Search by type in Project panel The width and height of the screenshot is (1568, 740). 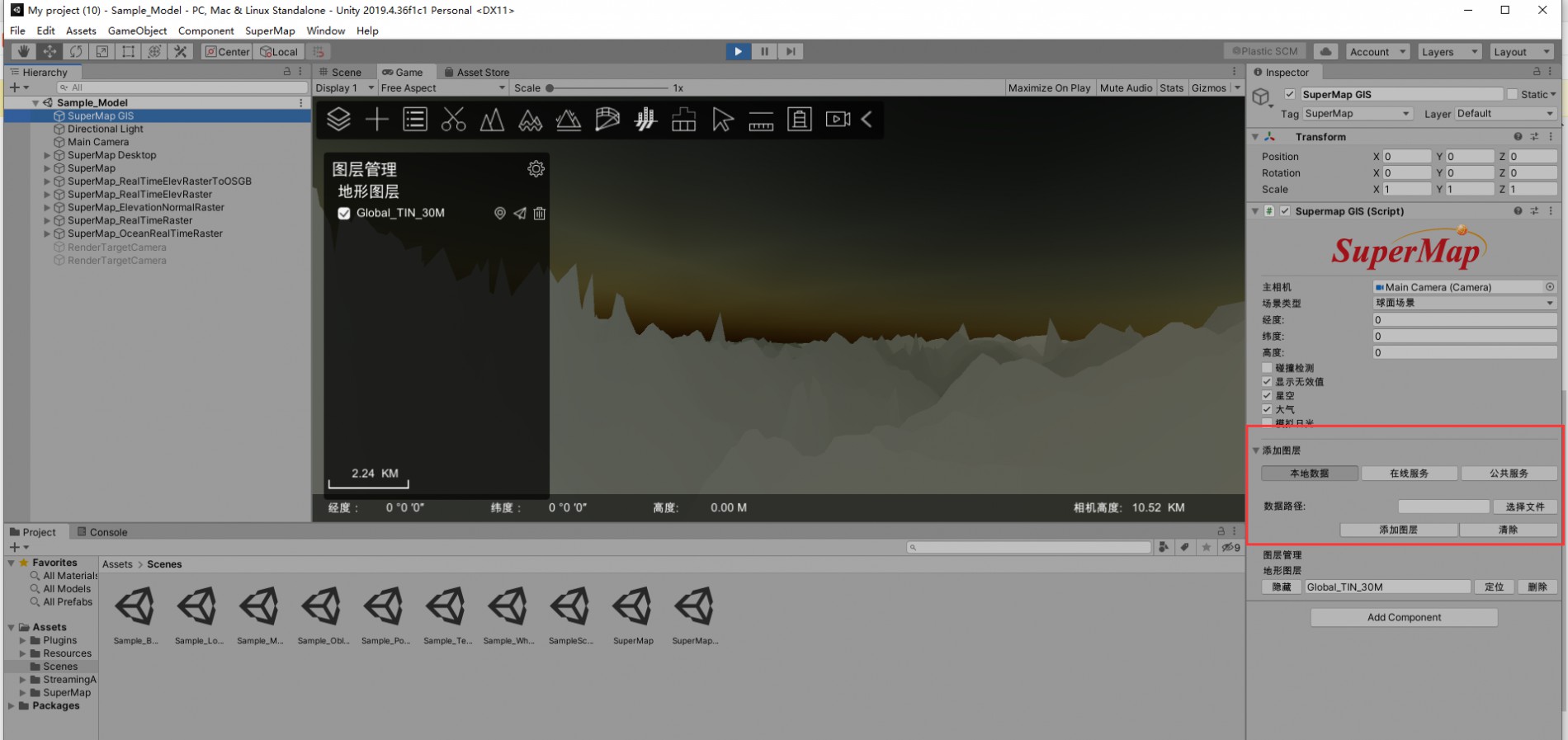[x=1164, y=547]
